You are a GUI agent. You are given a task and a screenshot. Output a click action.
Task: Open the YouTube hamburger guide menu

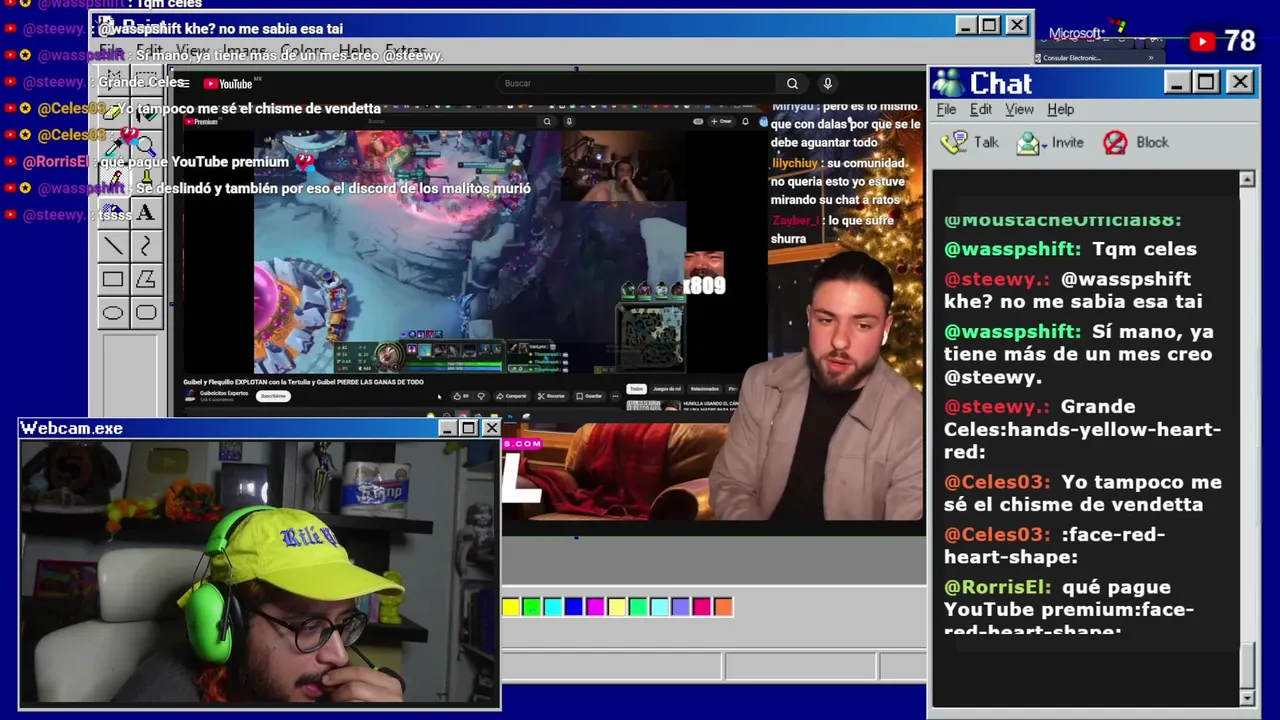click(186, 84)
